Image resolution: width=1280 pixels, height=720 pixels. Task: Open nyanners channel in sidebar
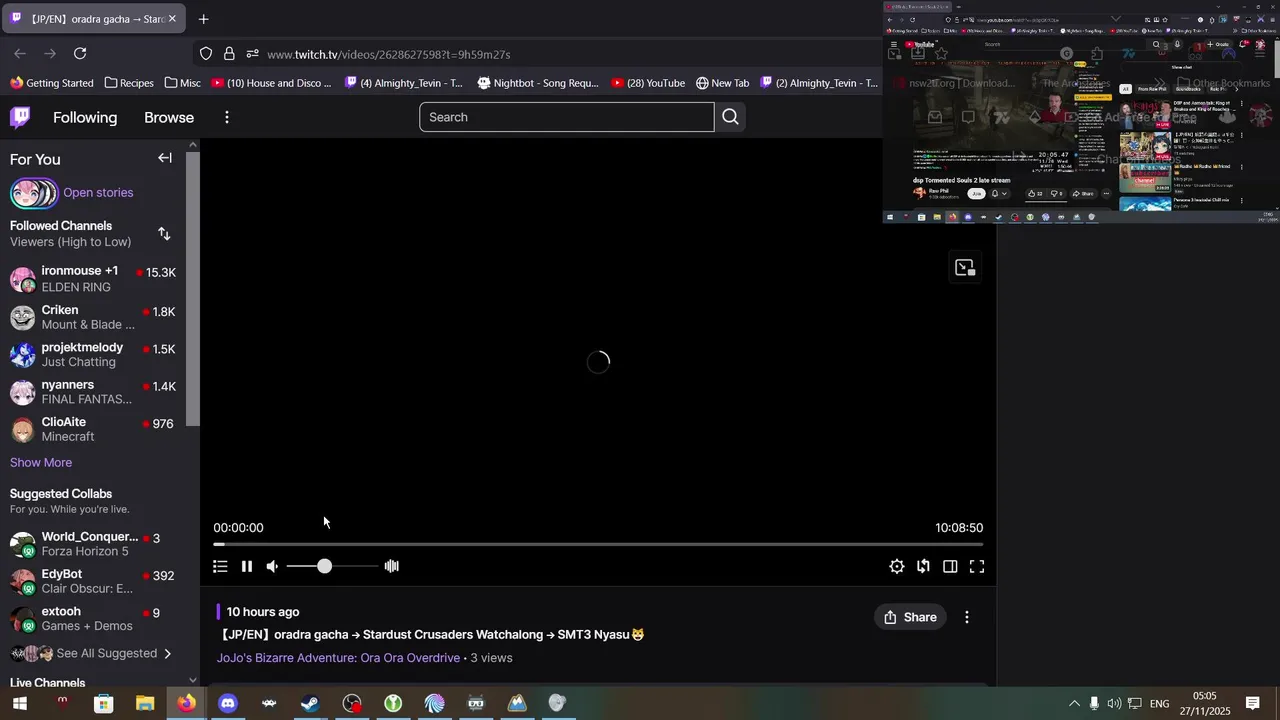tap(93, 392)
